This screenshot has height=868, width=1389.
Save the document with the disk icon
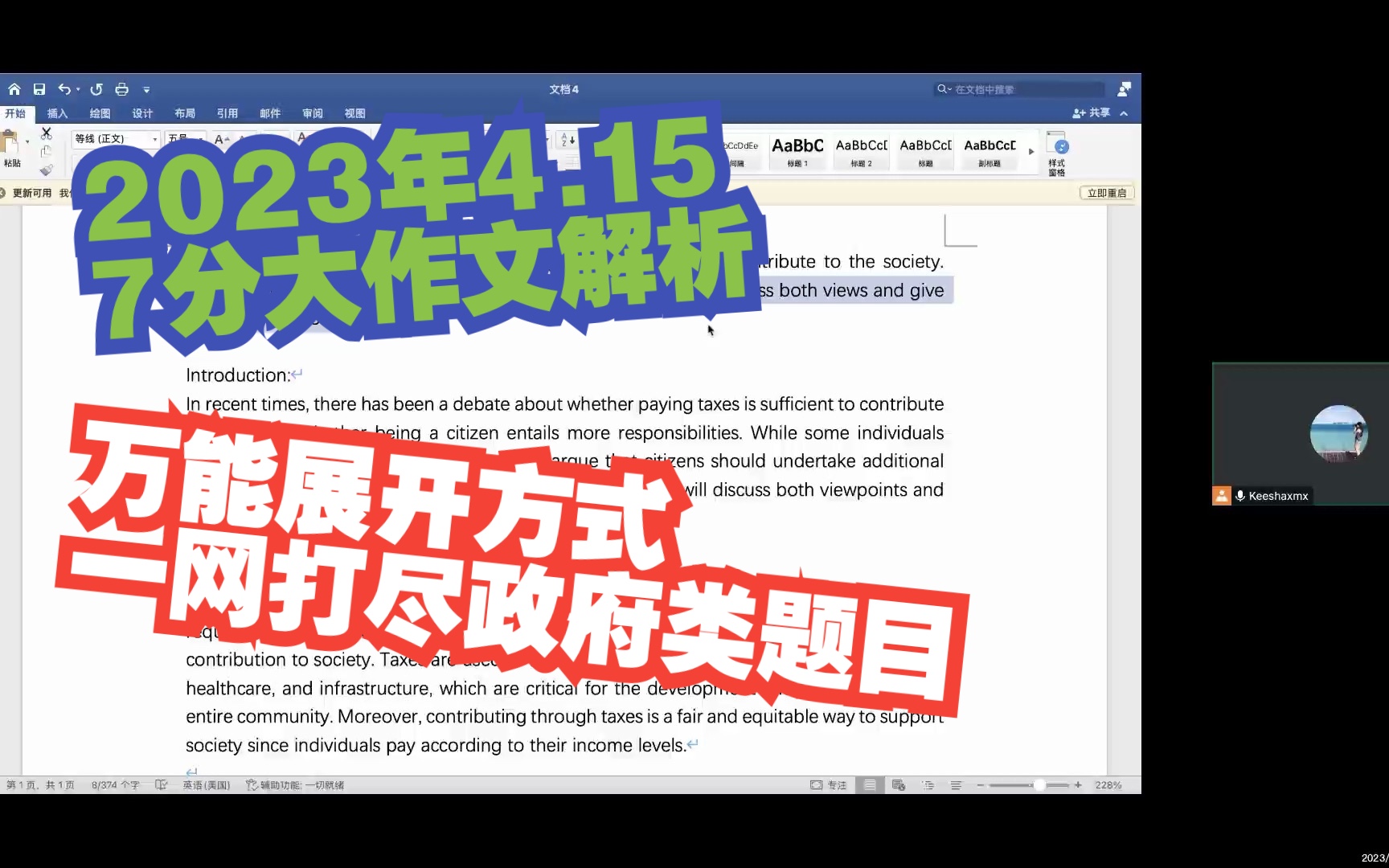tap(39, 89)
